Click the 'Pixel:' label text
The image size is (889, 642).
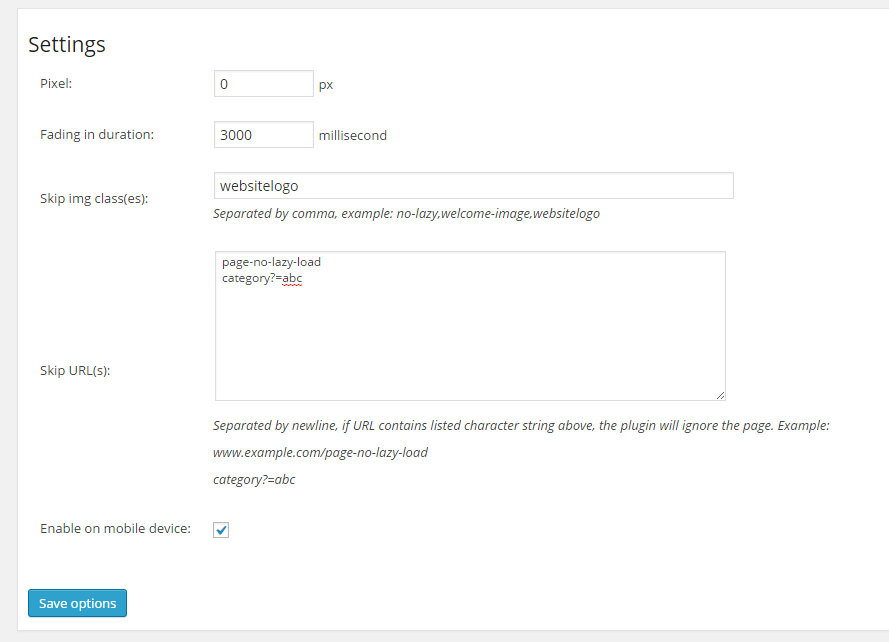pyautogui.click(x=56, y=83)
